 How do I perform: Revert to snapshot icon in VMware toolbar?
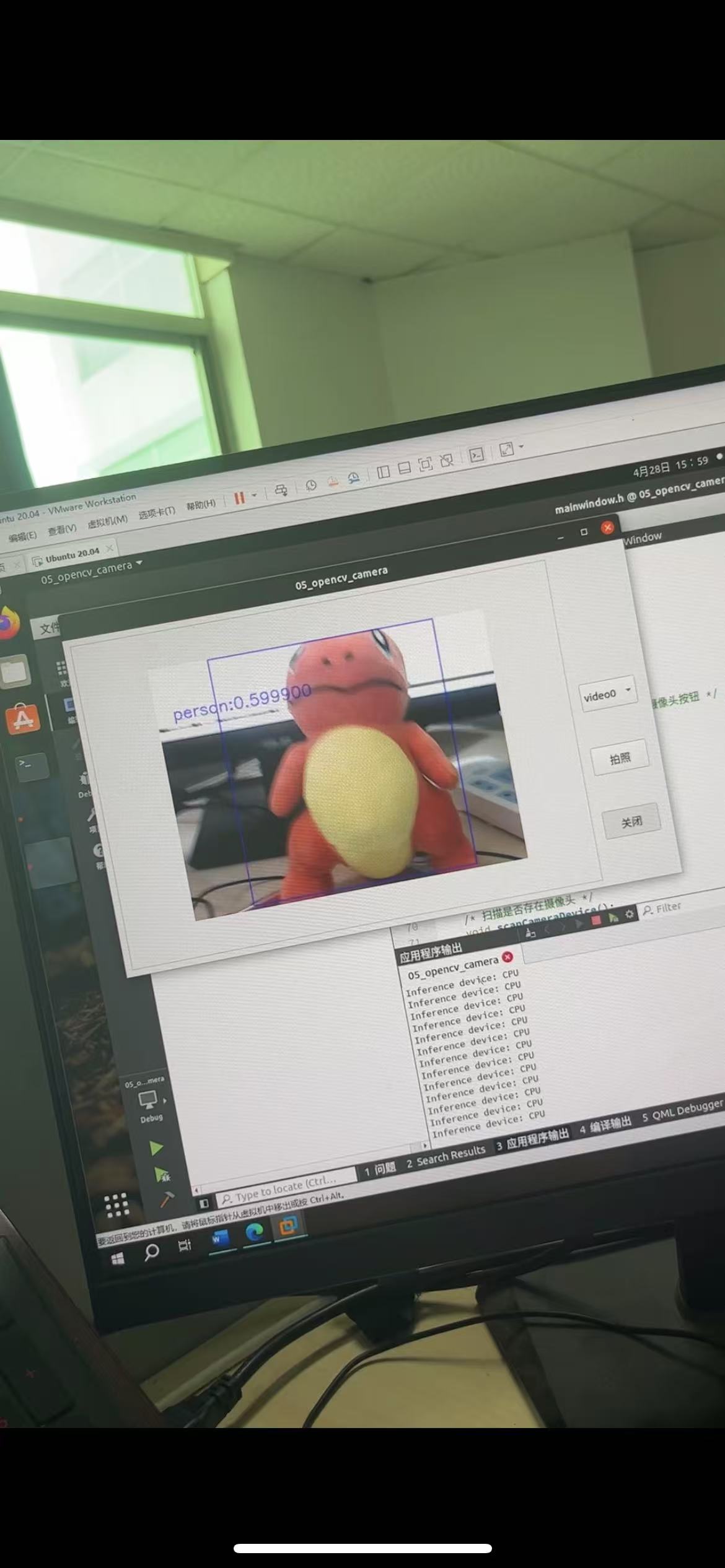(333, 481)
